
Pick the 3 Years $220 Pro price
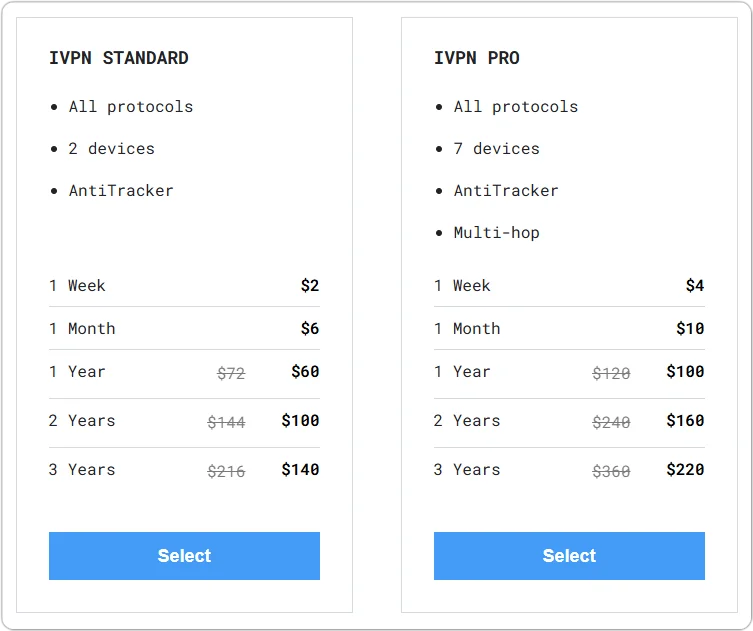(685, 470)
